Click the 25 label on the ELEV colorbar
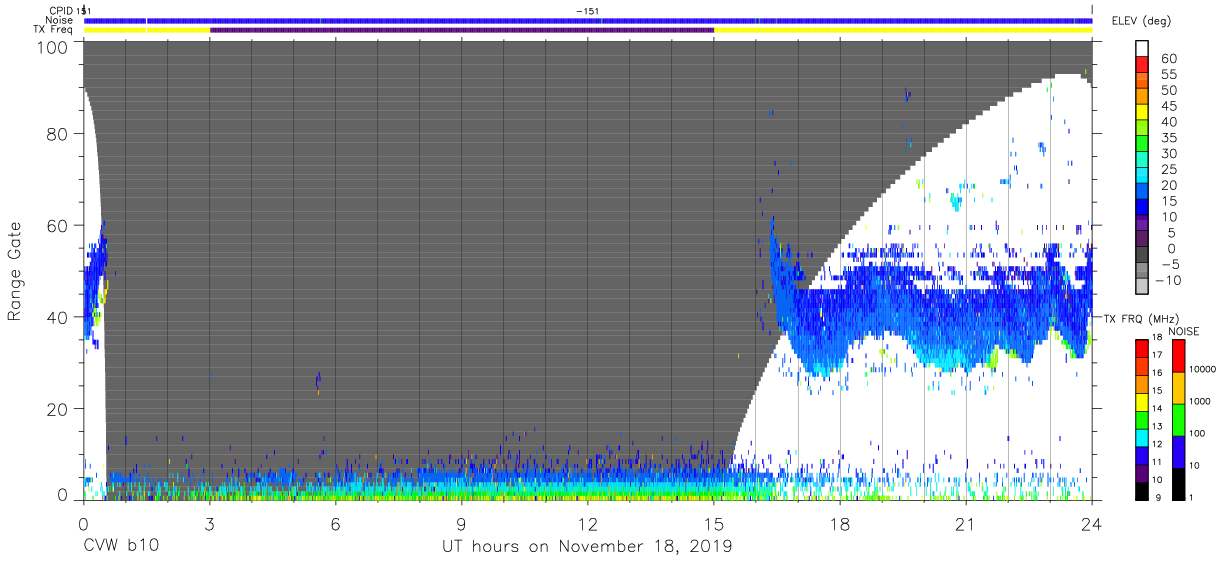 tap(1168, 169)
